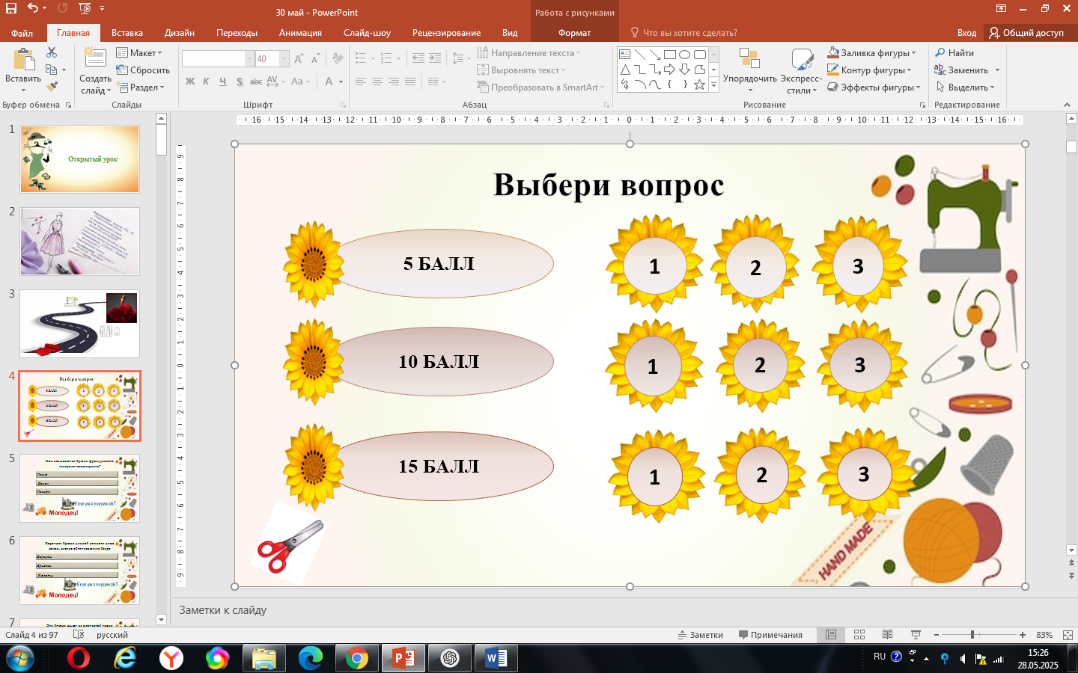The image size is (1078, 673).
Task: Open Opera browser from taskbar
Action: pyautogui.click(x=78, y=659)
